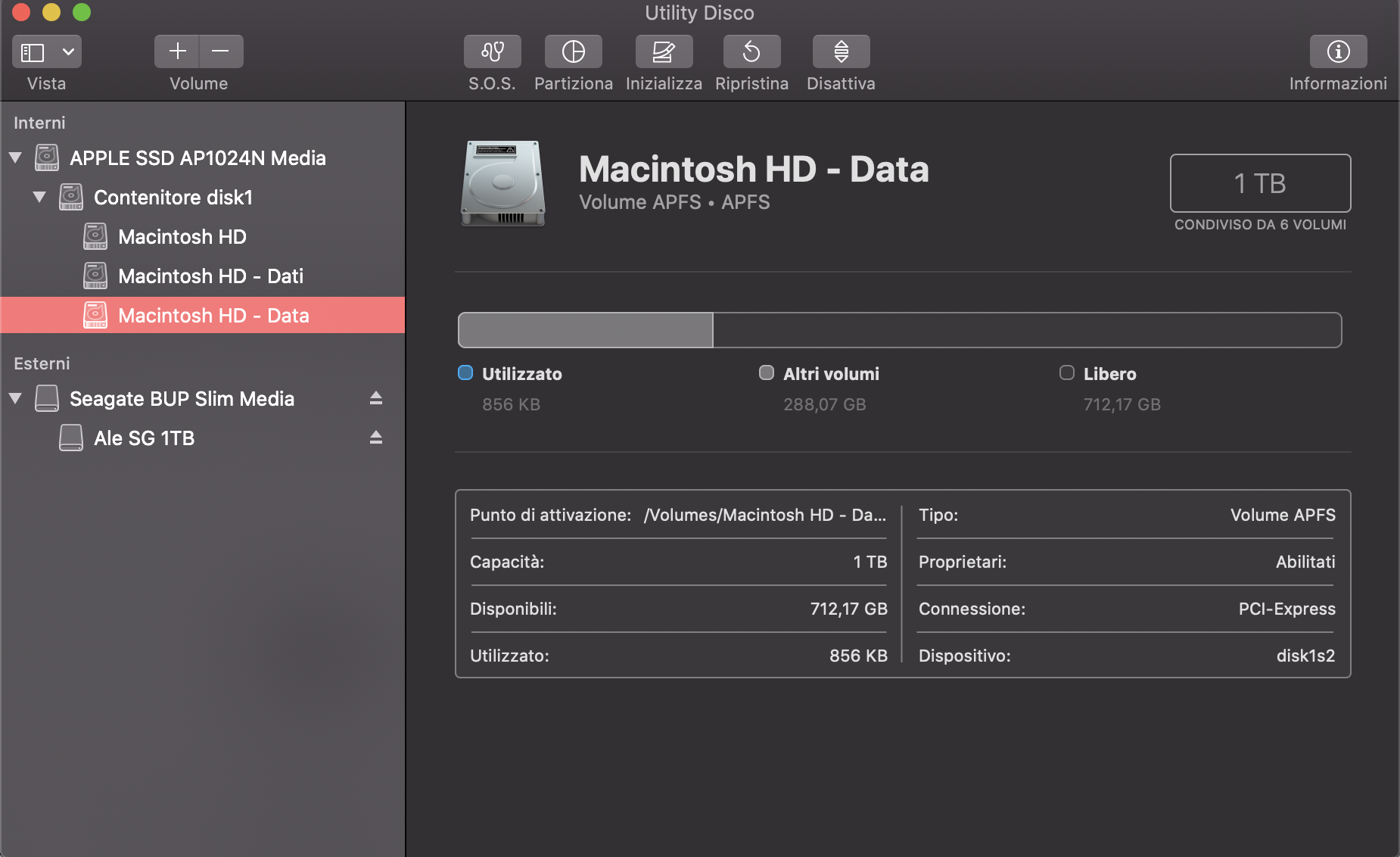This screenshot has width=1400, height=857.
Task: Open the Vista dropdown arrow
Action: (68, 52)
